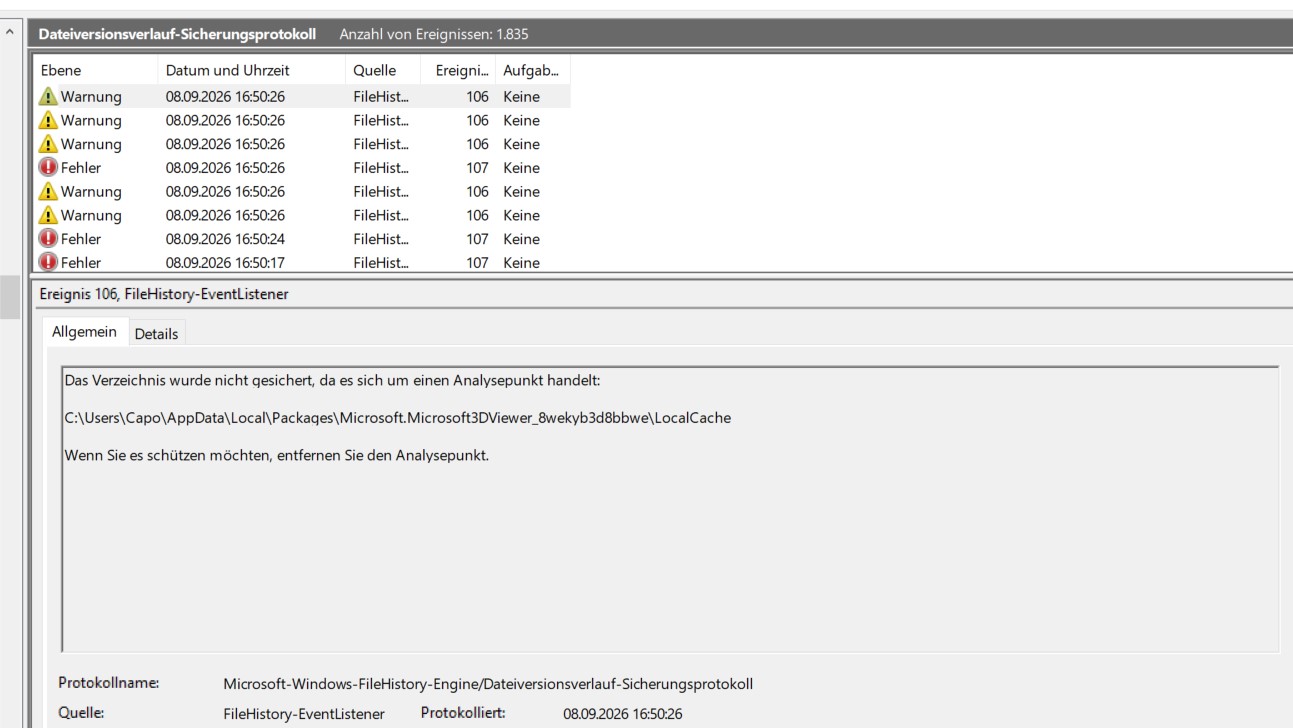Switch to the Details tab
Image resolution: width=1293 pixels, height=728 pixels.
click(156, 334)
